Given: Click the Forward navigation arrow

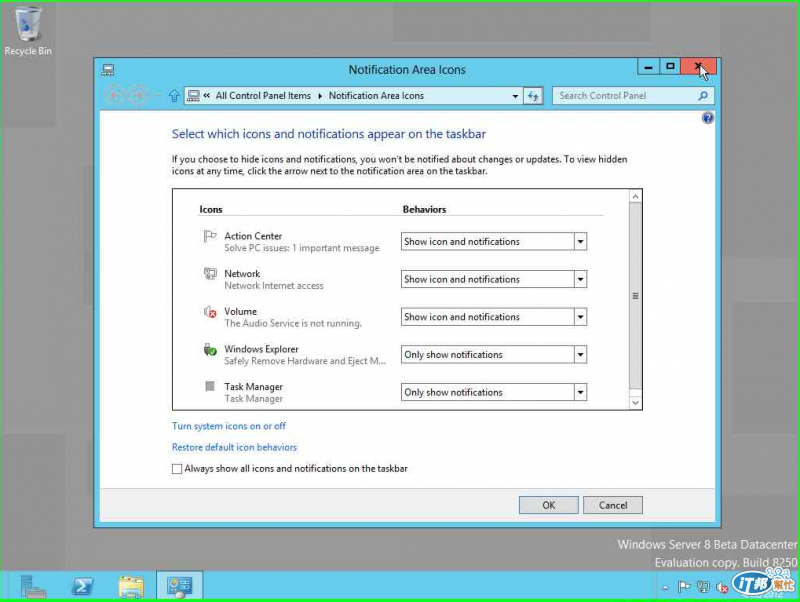Looking at the screenshot, I should point(138,95).
